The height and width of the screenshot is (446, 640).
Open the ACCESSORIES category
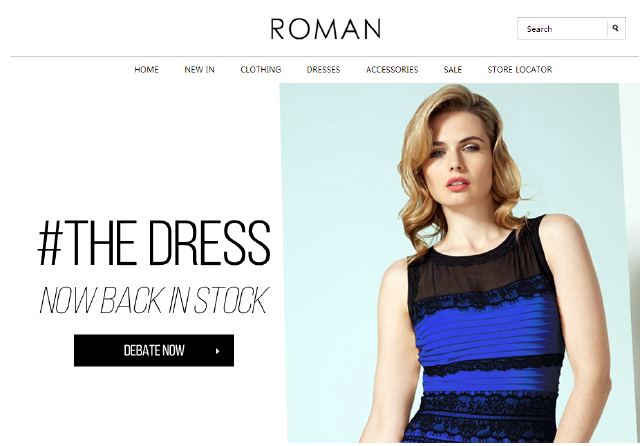click(392, 69)
